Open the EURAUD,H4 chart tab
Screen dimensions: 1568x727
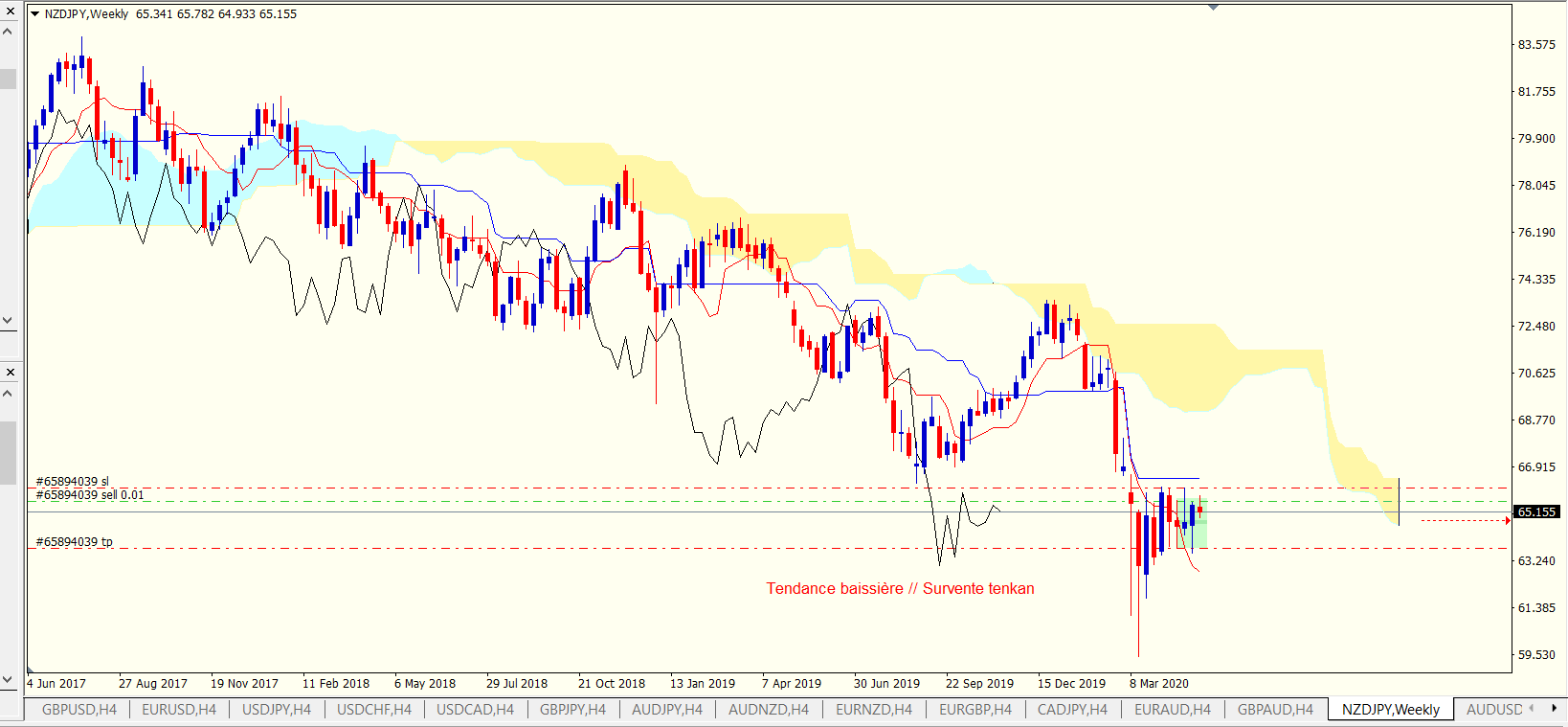click(x=1172, y=710)
